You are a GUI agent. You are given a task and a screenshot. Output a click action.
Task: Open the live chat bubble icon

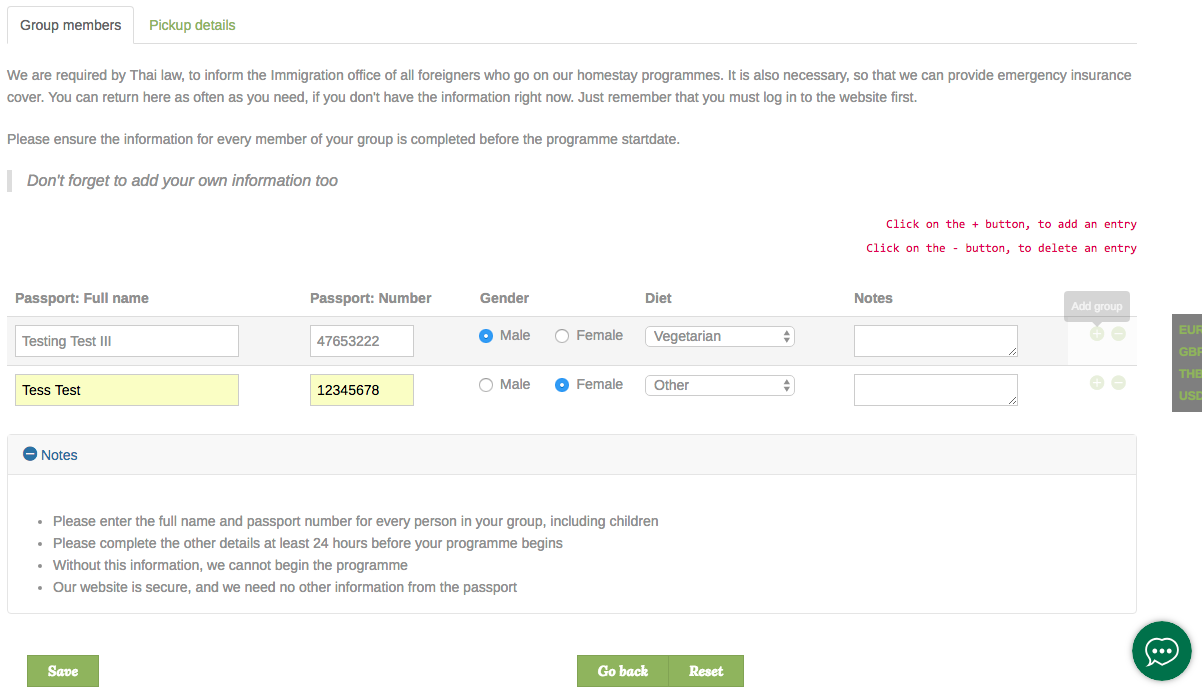click(1161, 651)
